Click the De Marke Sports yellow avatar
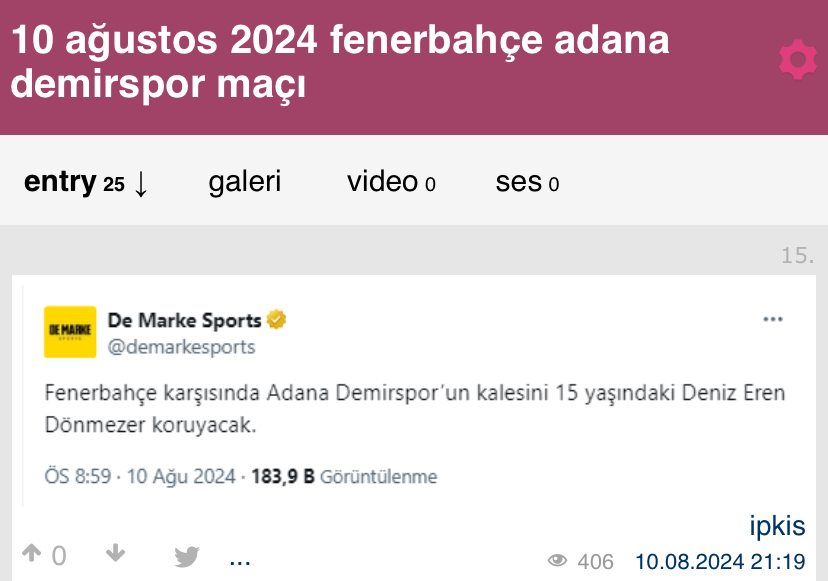This screenshot has height=581, width=828. point(70,332)
